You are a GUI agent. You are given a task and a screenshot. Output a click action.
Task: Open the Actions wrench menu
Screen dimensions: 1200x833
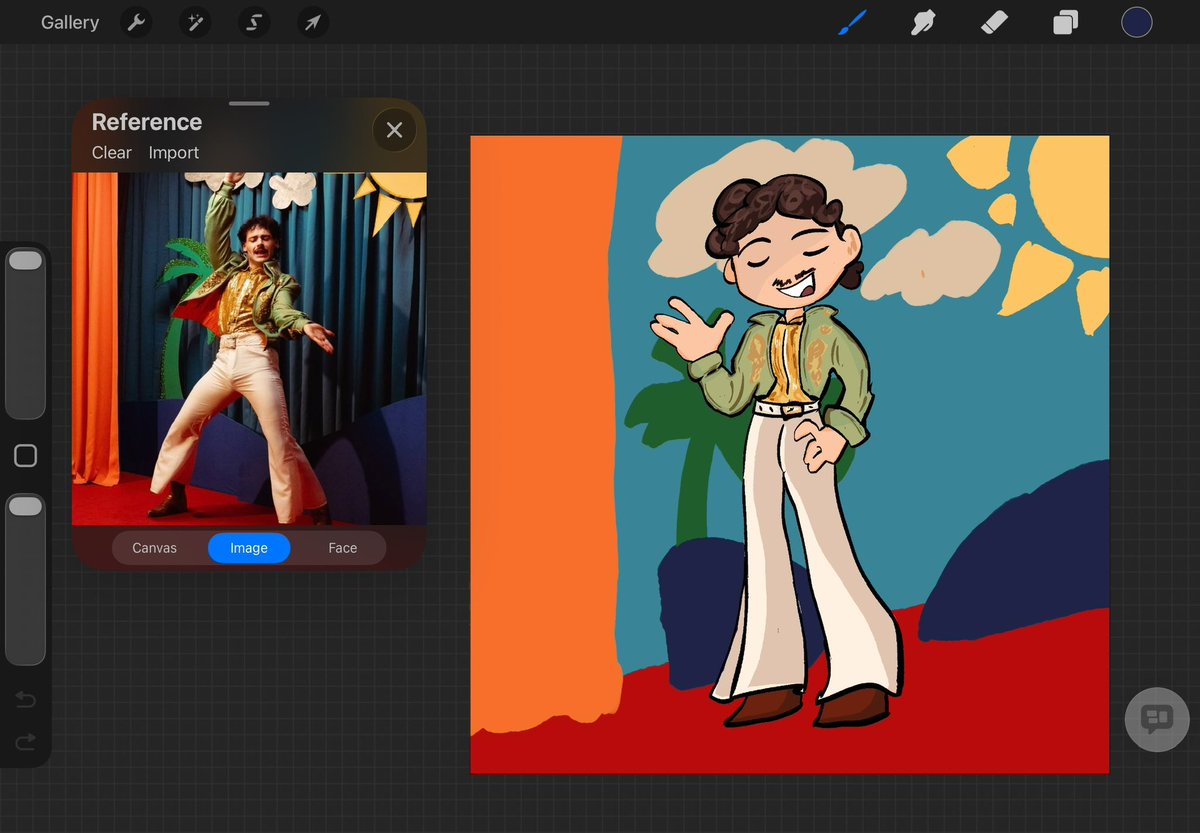[x=135, y=22]
